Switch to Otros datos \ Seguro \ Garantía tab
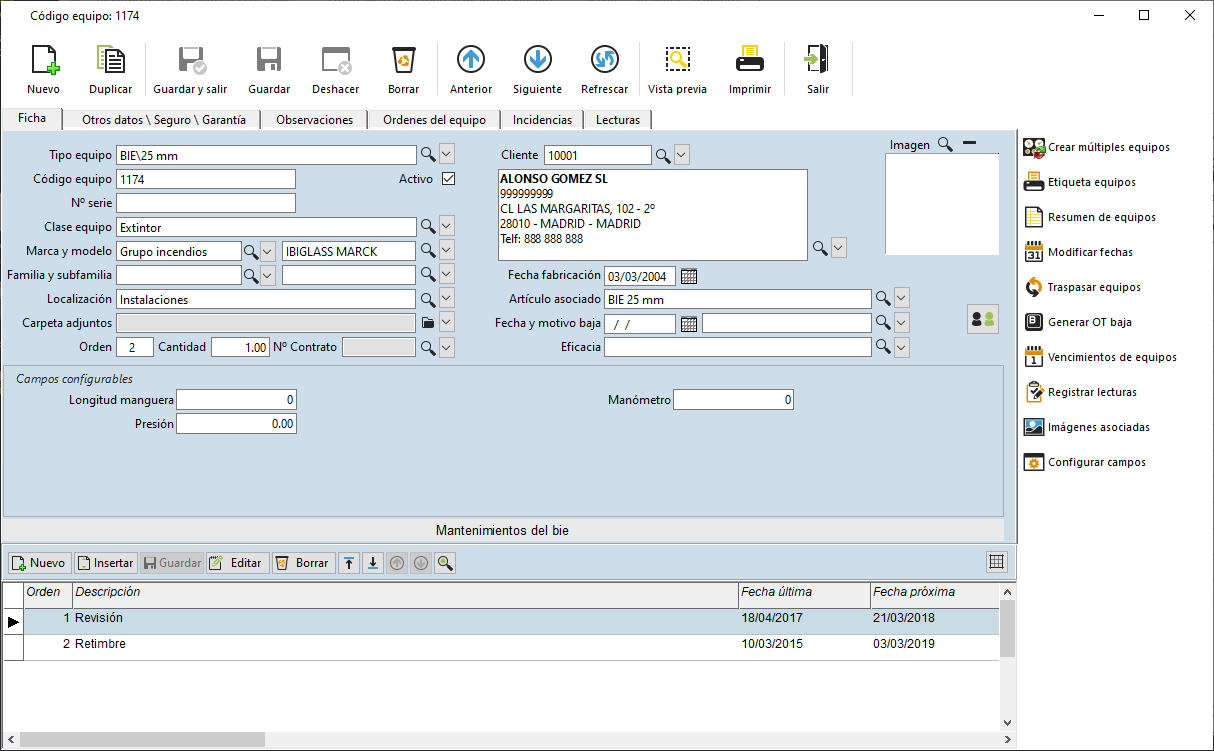The height and width of the screenshot is (751, 1214). (164, 120)
